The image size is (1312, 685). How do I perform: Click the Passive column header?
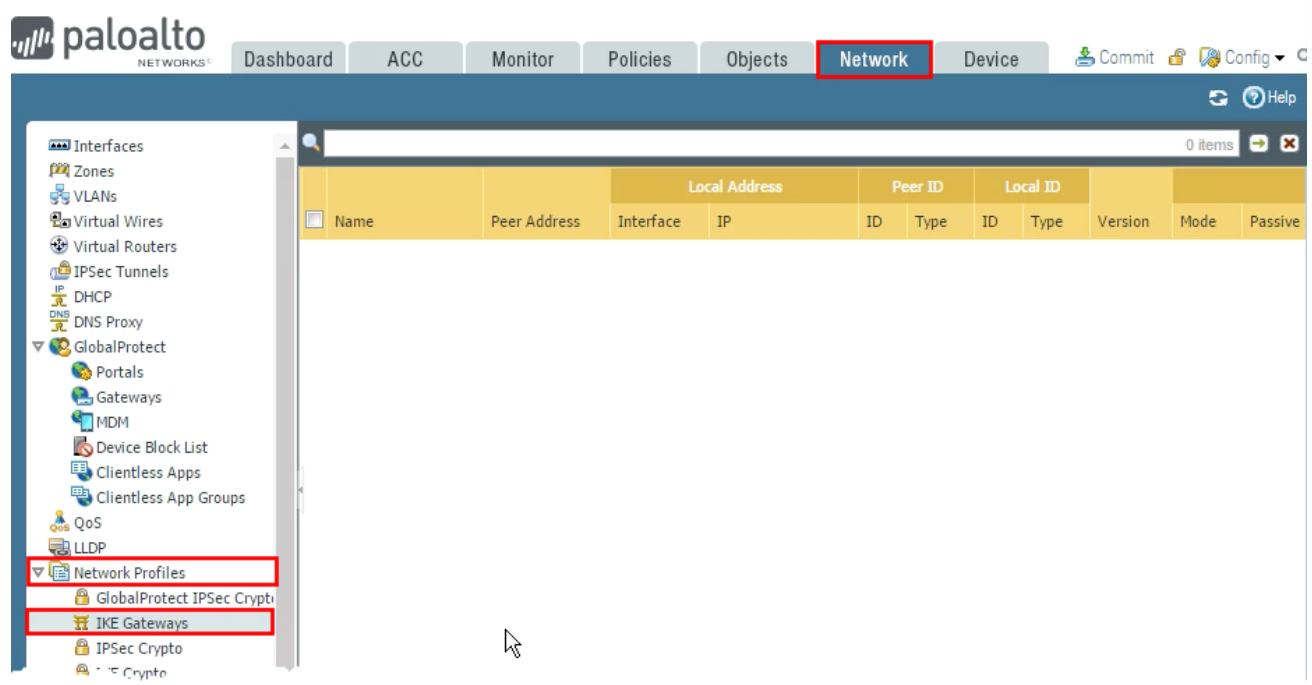tap(1274, 222)
